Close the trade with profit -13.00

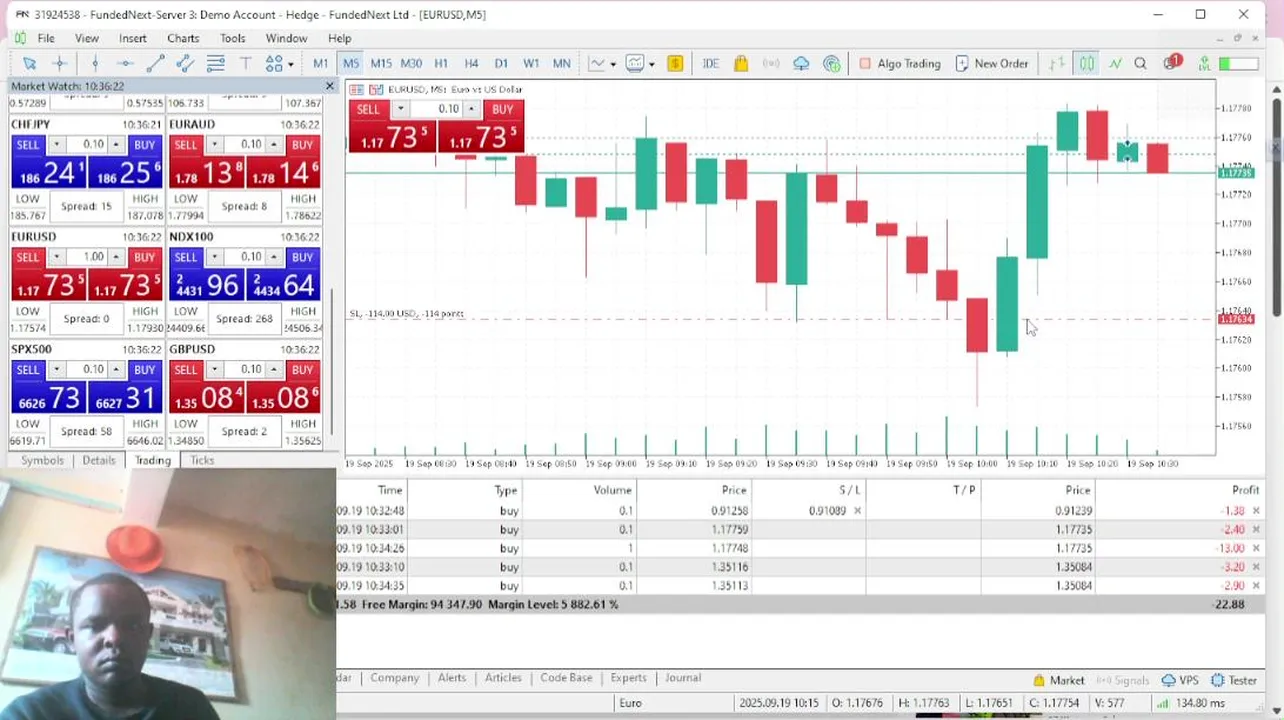pyautogui.click(x=1256, y=548)
